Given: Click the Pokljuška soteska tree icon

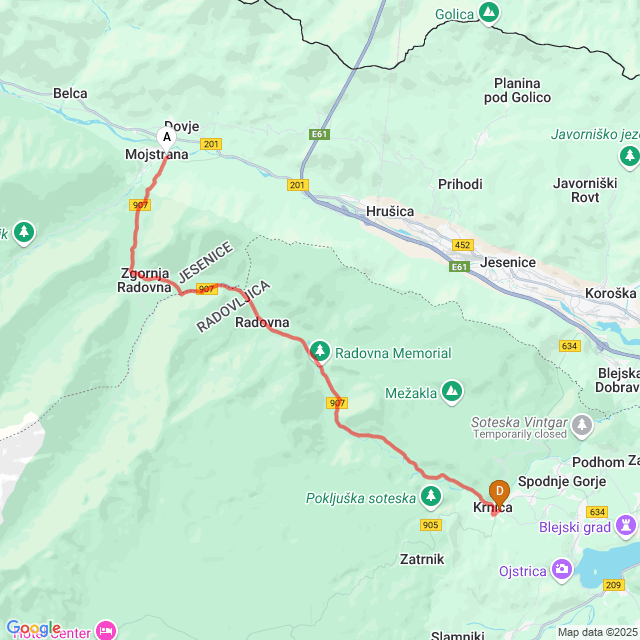Looking at the screenshot, I should coord(431,497).
